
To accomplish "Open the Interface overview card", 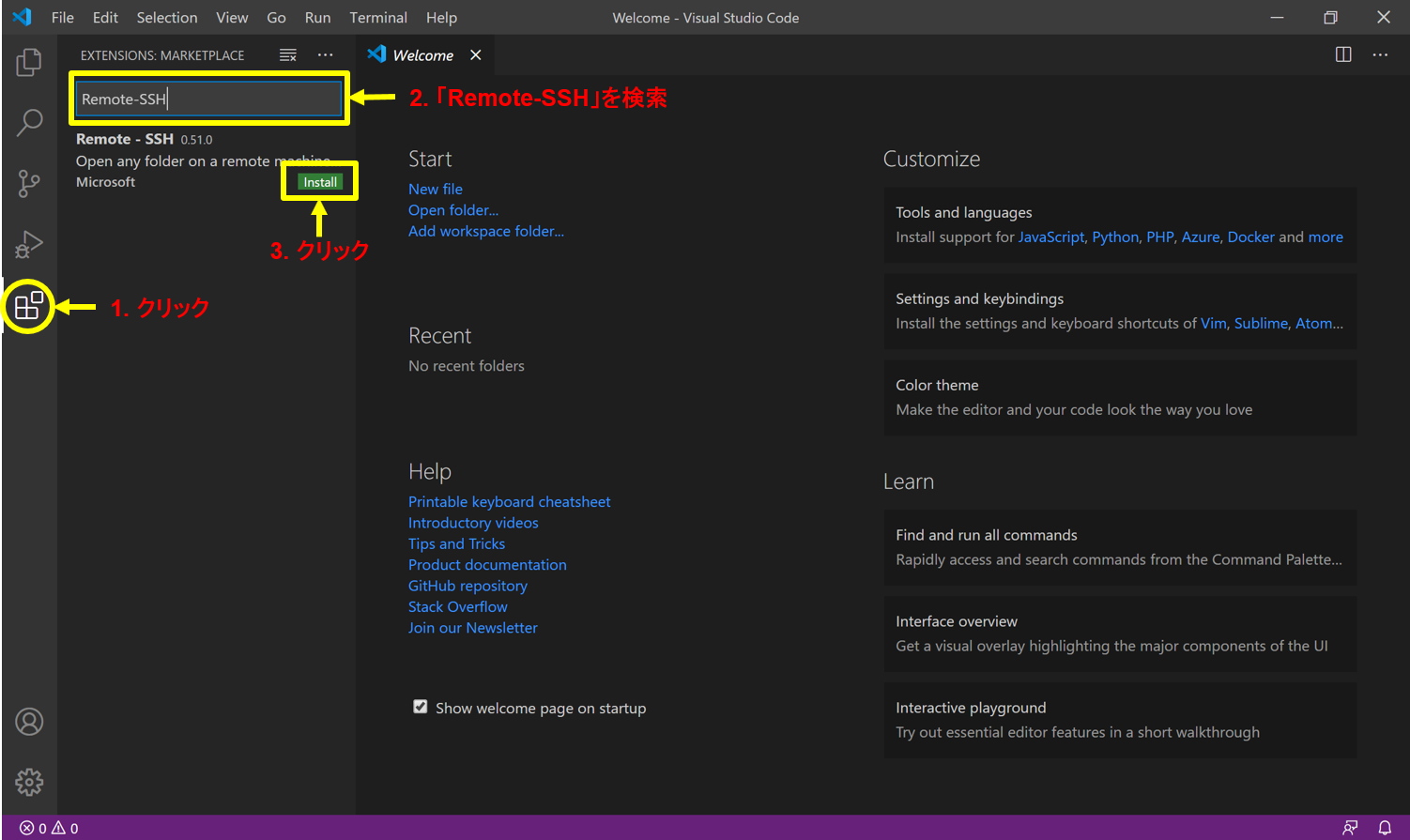I will (1120, 634).
